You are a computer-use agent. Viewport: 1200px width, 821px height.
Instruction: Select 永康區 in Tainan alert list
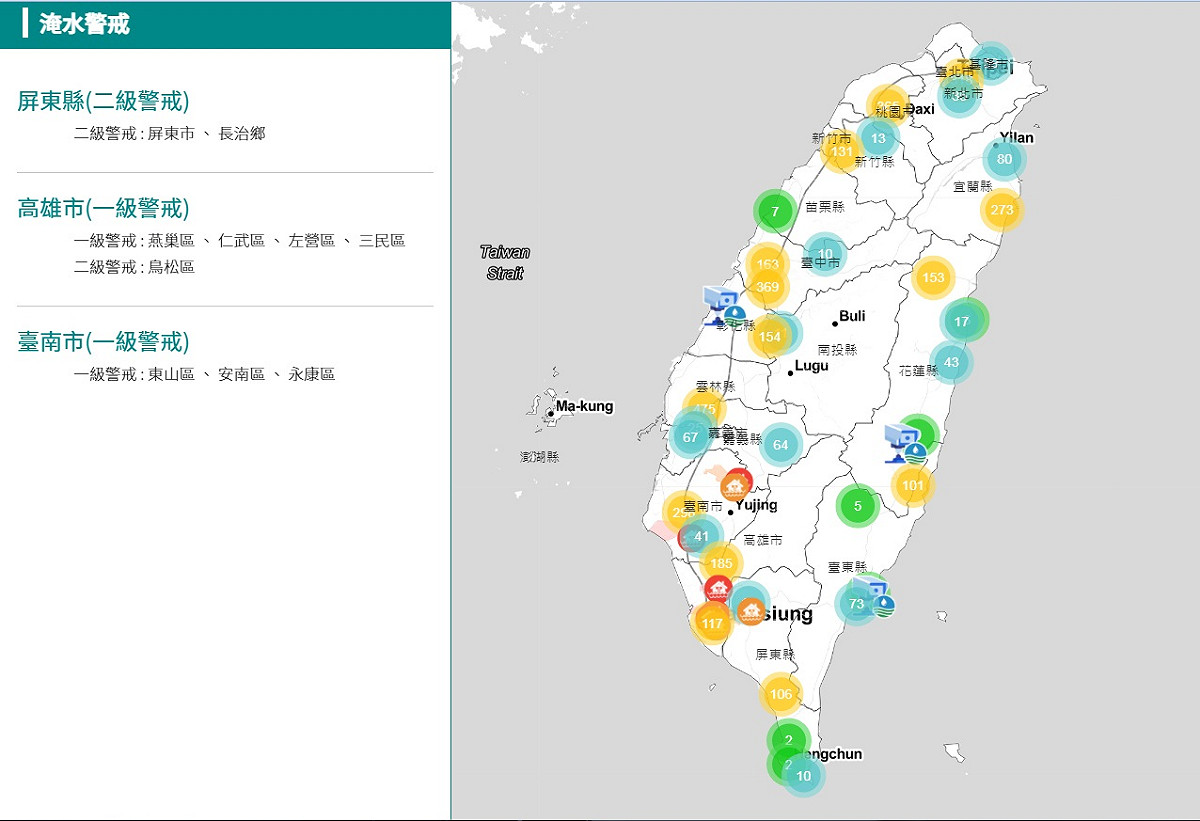[x=312, y=374]
